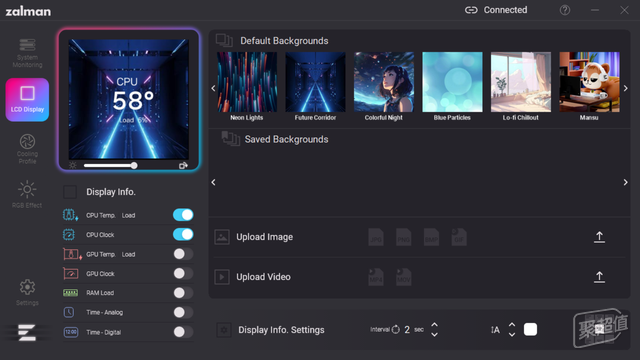Click the Zalman Z logo icon
Viewport: 640px width, 360px height.
(x=27, y=332)
